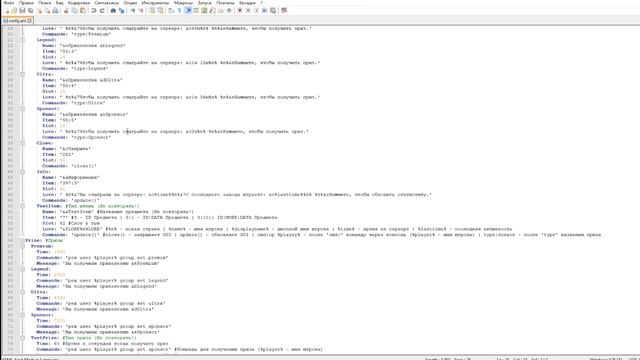This screenshot has height=360, width=640.
Task: Collapse the Info block fold marker
Action: pyautogui.click(x=22, y=172)
